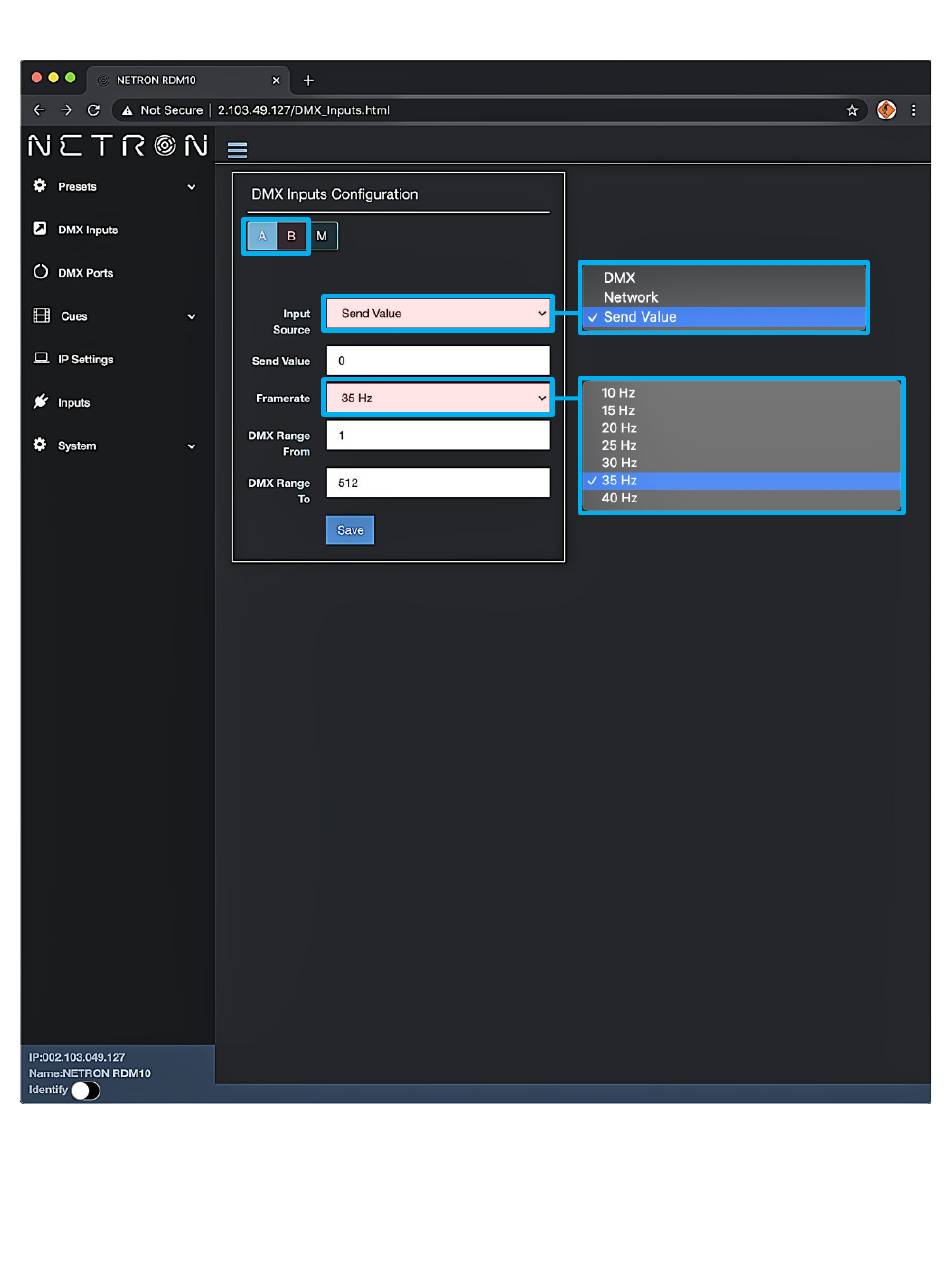Image resolution: width=950 pixels, height=1276 pixels.
Task: Click the DMX Range To field
Action: click(438, 482)
